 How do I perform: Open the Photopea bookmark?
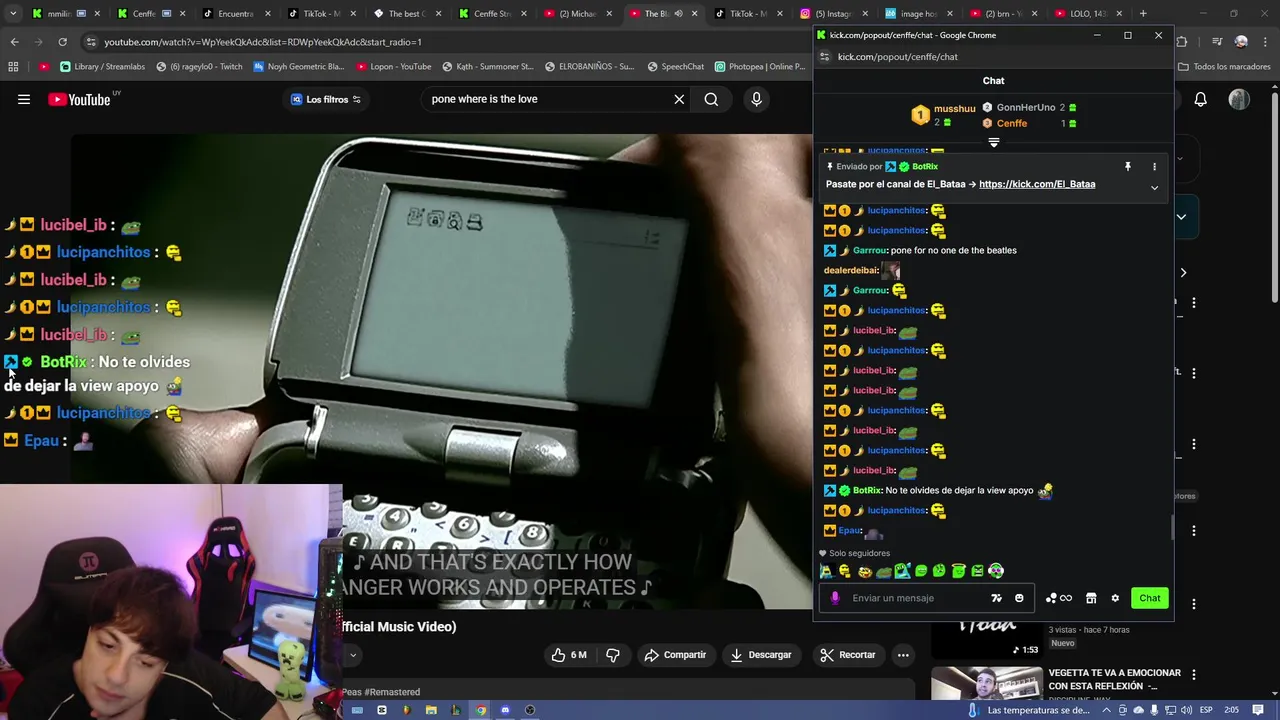click(x=760, y=67)
